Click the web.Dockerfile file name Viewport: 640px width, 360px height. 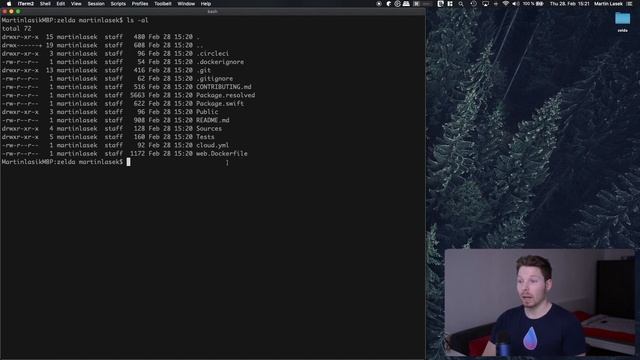pyautogui.click(x=222, y=153)
